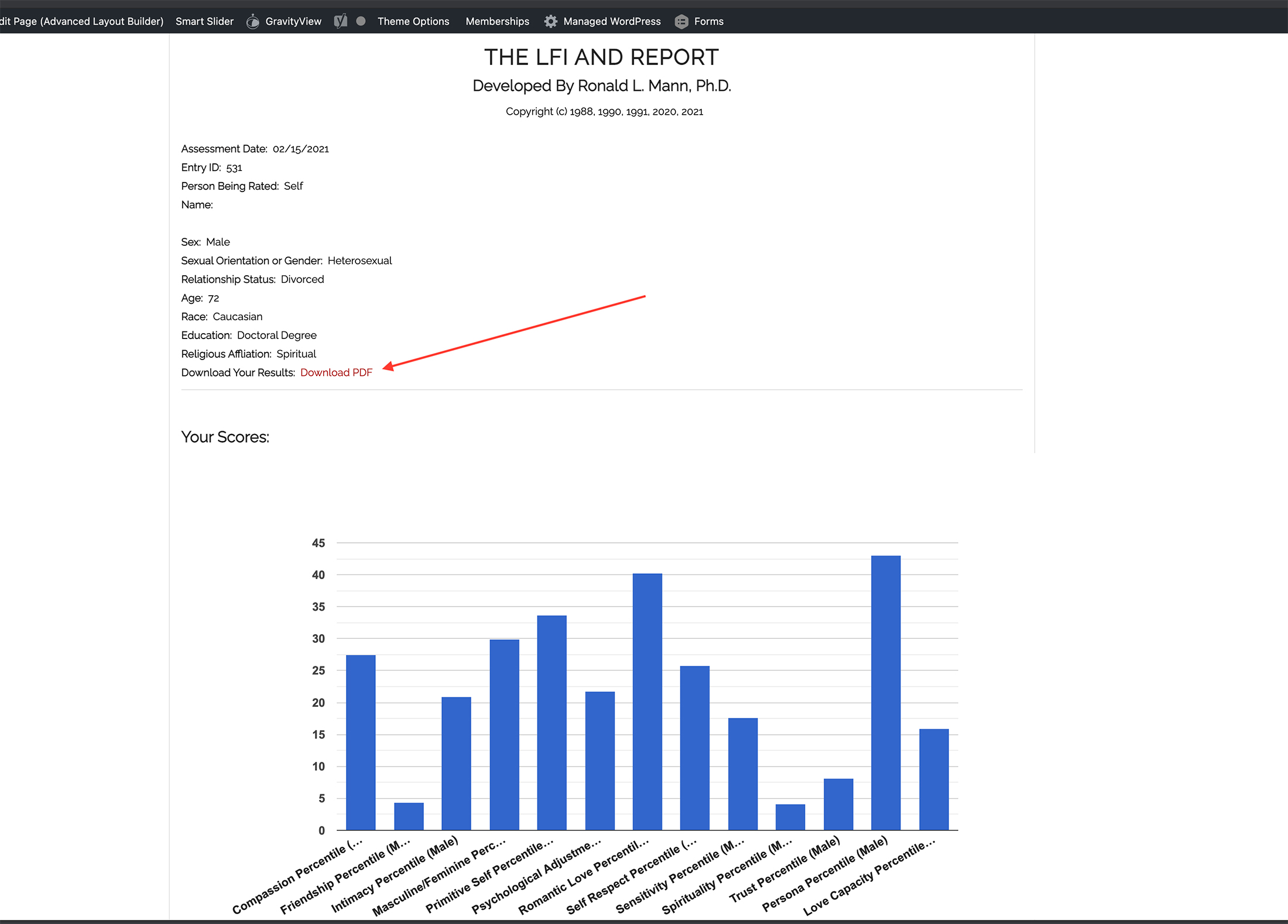1288x924 pixels.
Task: Open the Smart Slider menu
Action: (204, 22)
